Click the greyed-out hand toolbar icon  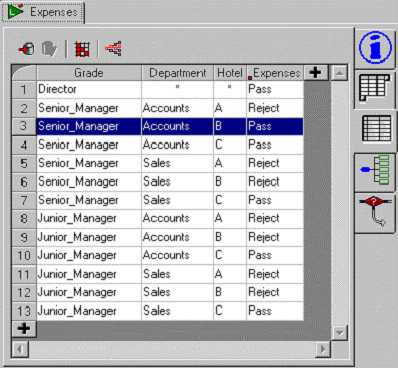49,49
